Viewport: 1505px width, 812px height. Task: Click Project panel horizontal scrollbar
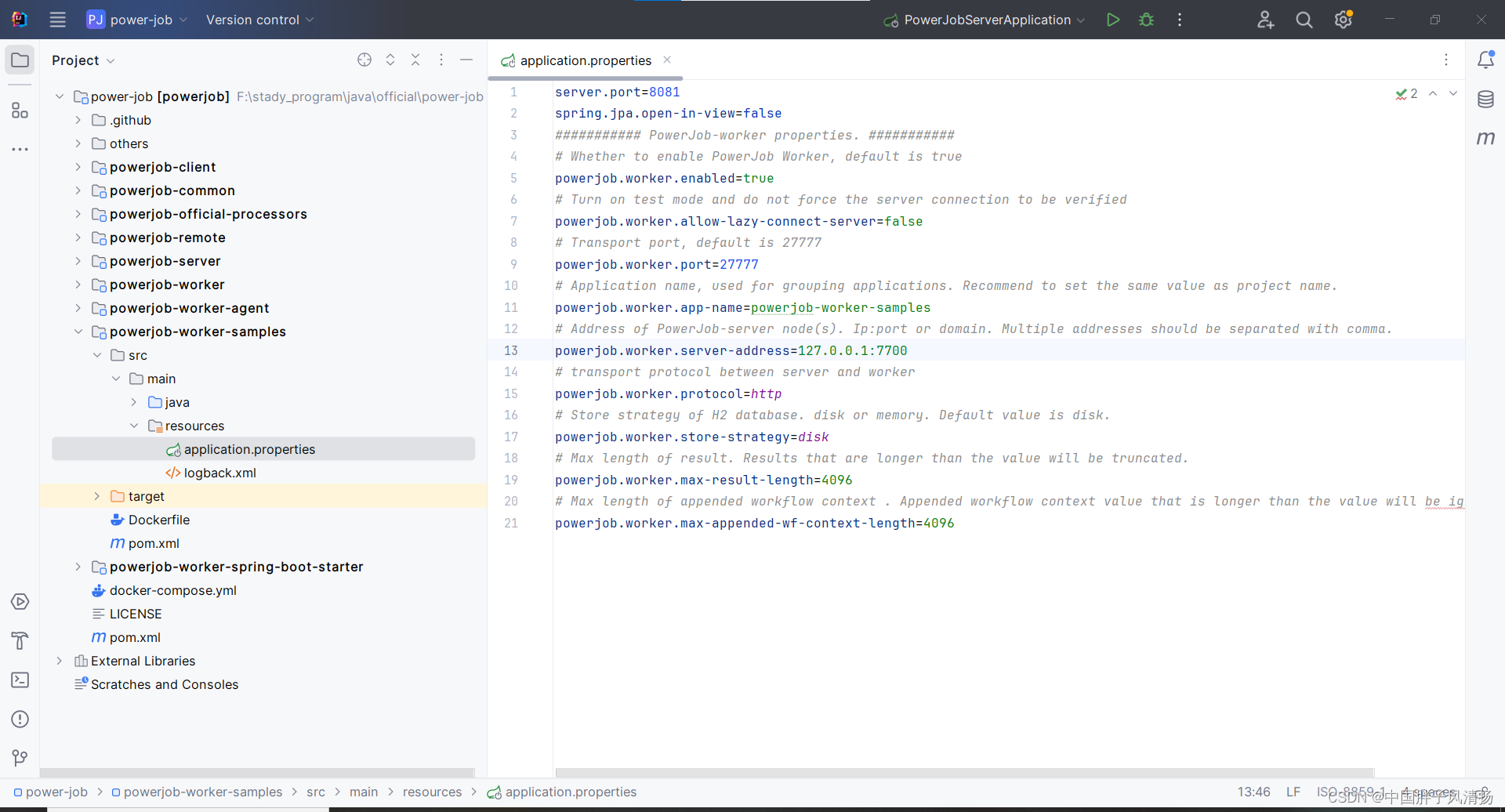pos(257,772)
